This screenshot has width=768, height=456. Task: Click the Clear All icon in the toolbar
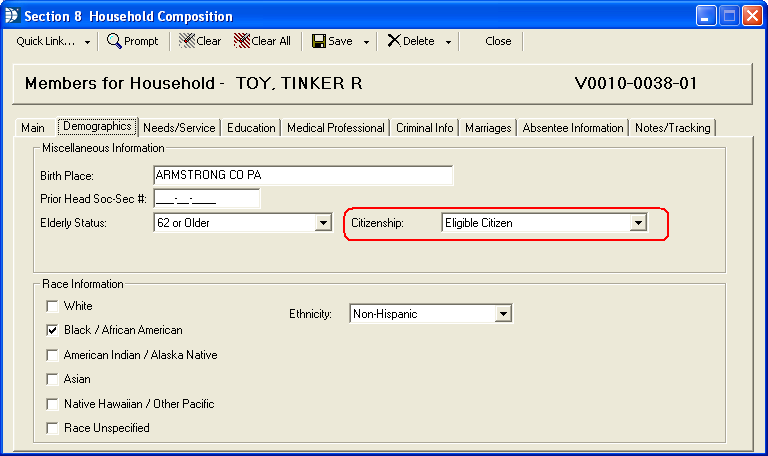(241, 41)
